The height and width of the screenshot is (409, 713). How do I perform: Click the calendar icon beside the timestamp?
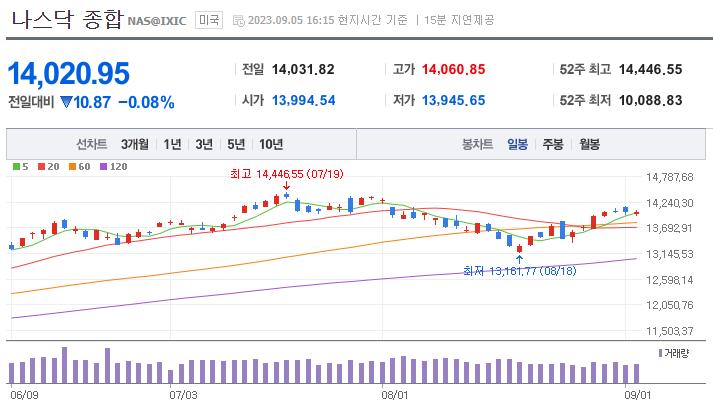(x=238, y=21)
